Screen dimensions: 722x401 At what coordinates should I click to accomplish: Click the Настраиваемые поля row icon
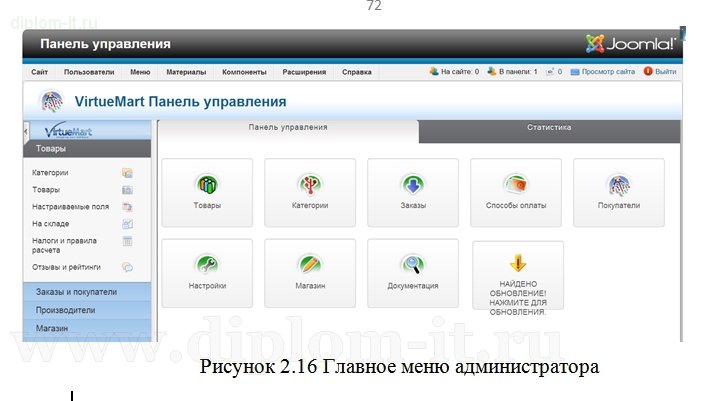pyautogui.click(x=127, y=207)
